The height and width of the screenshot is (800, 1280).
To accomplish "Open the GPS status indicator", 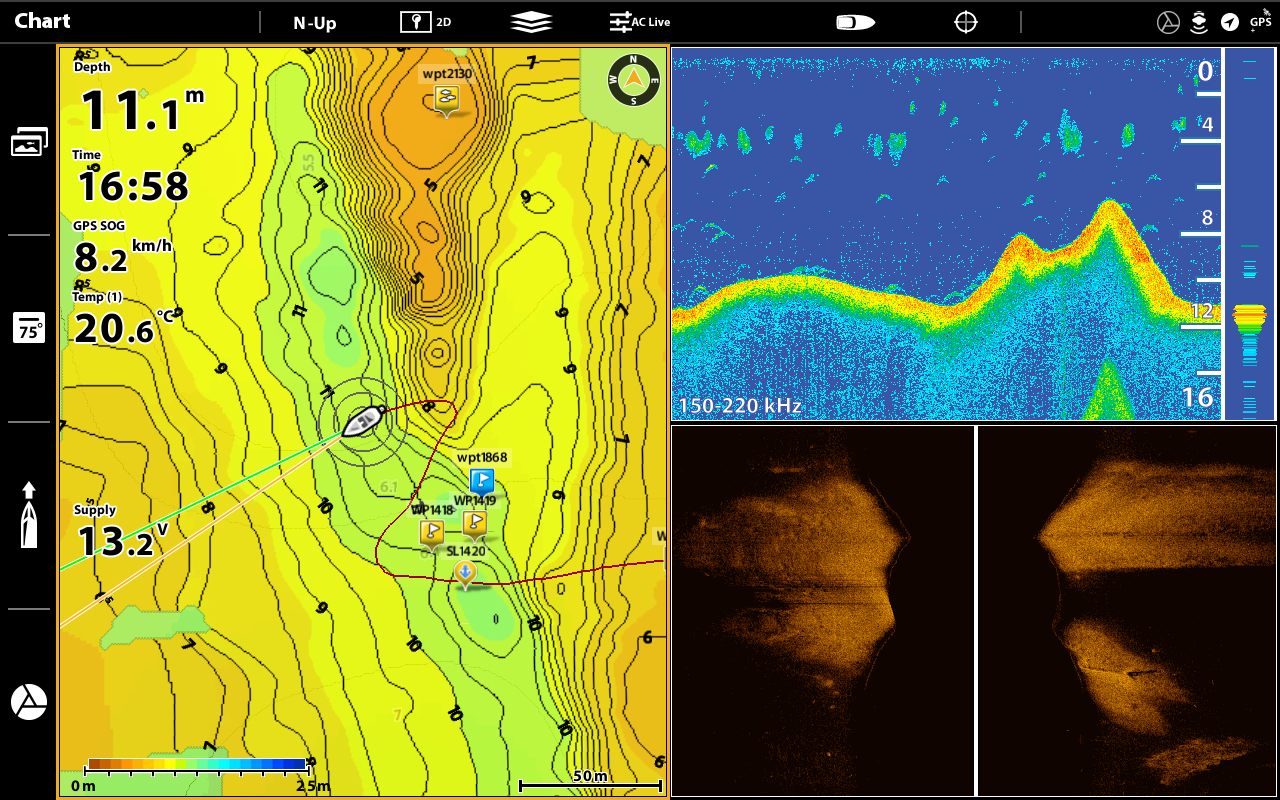I will click(1260, 21).
